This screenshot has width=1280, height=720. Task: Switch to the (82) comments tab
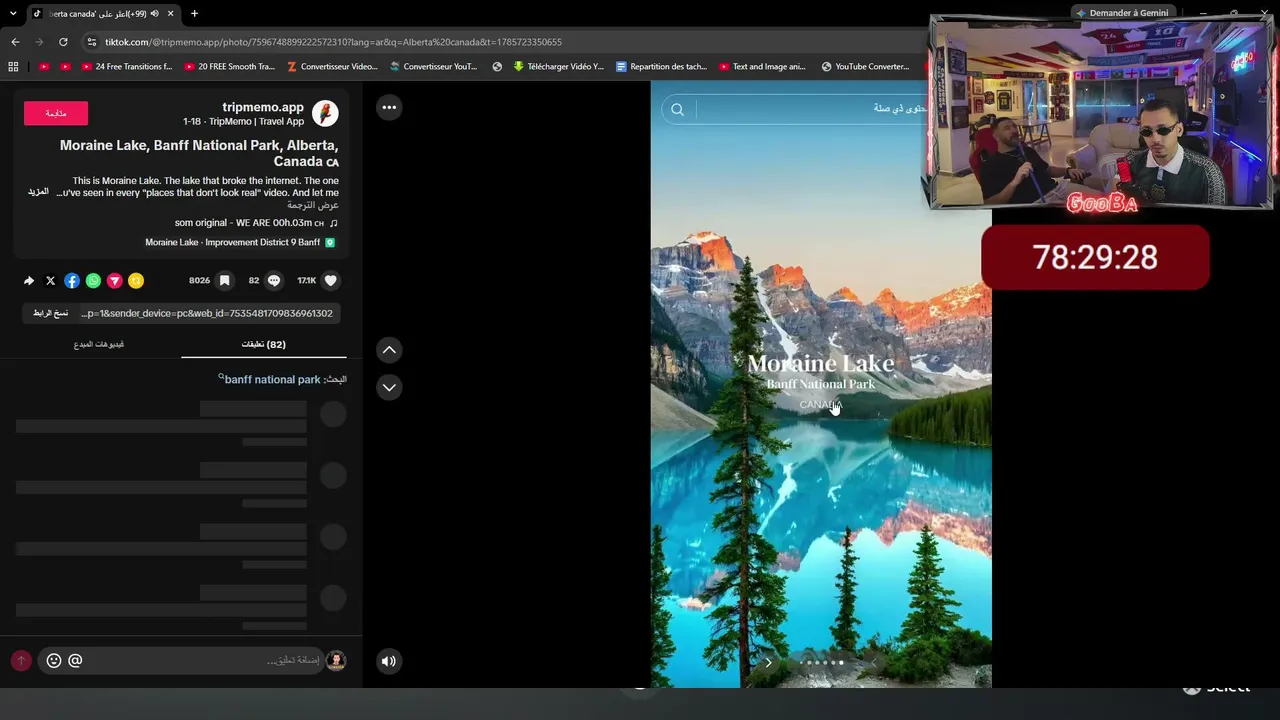264,344
